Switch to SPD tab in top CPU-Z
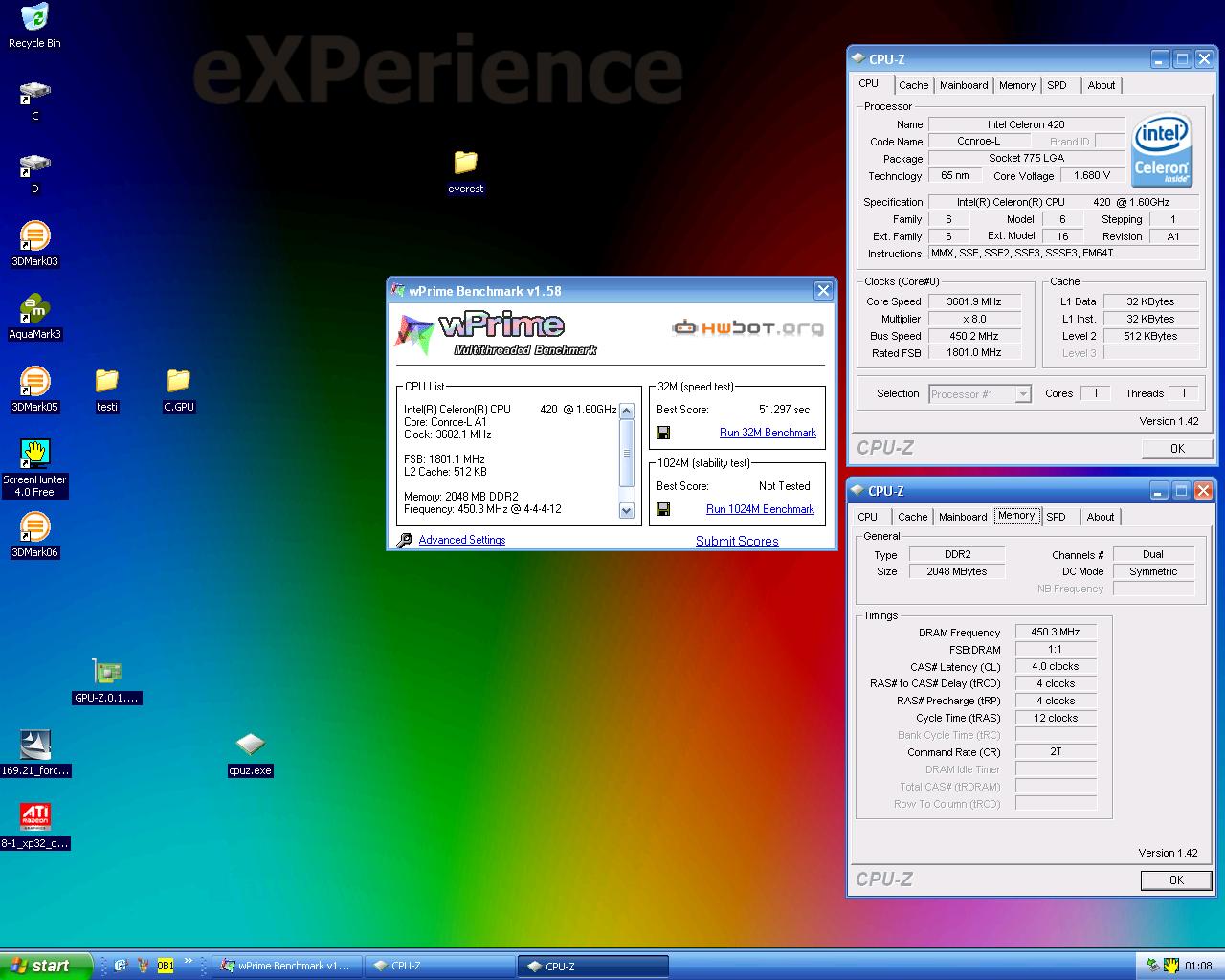 pyautogui.click(x=1057, y=85)
